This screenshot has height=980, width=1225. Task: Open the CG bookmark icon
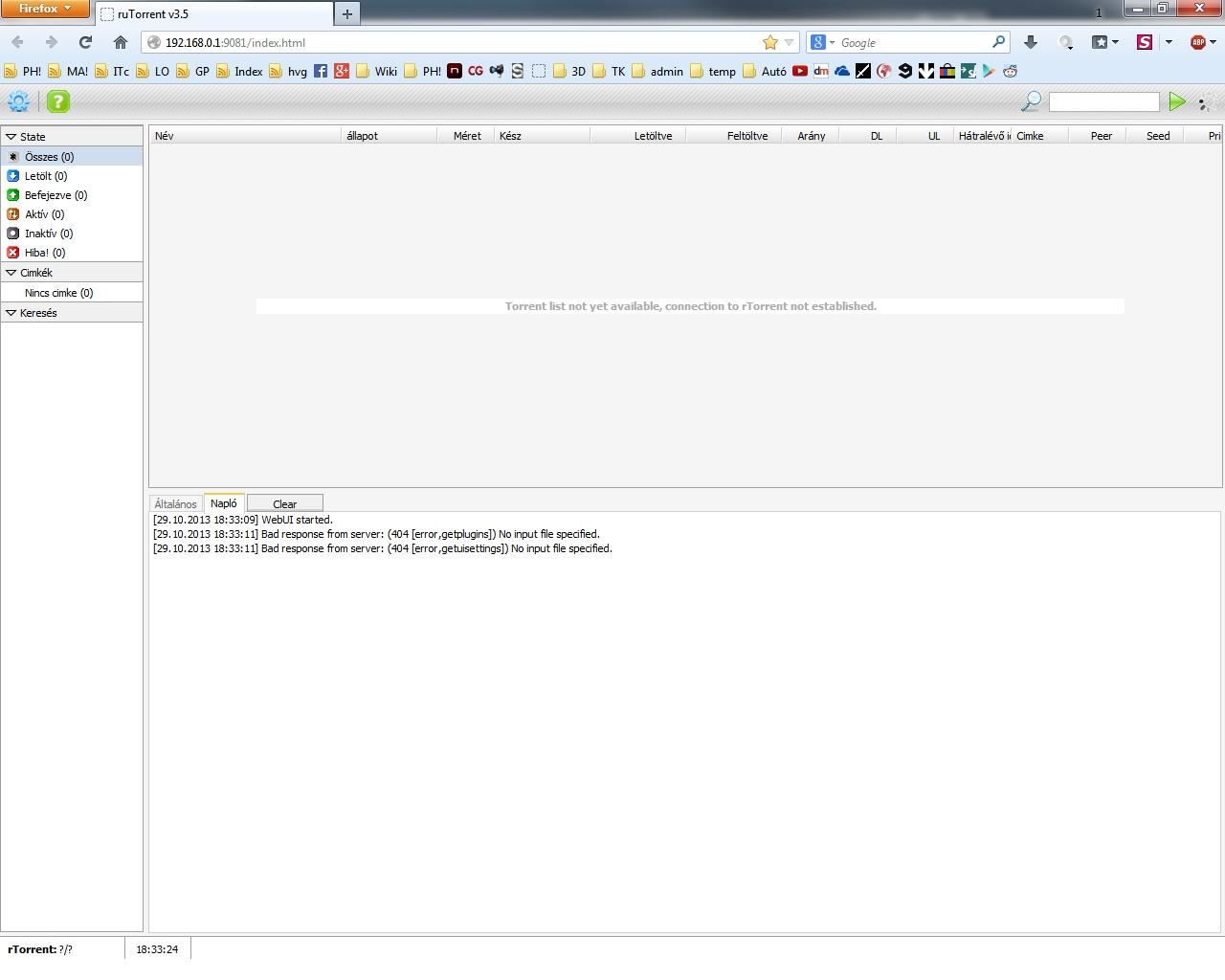[476, 71]
